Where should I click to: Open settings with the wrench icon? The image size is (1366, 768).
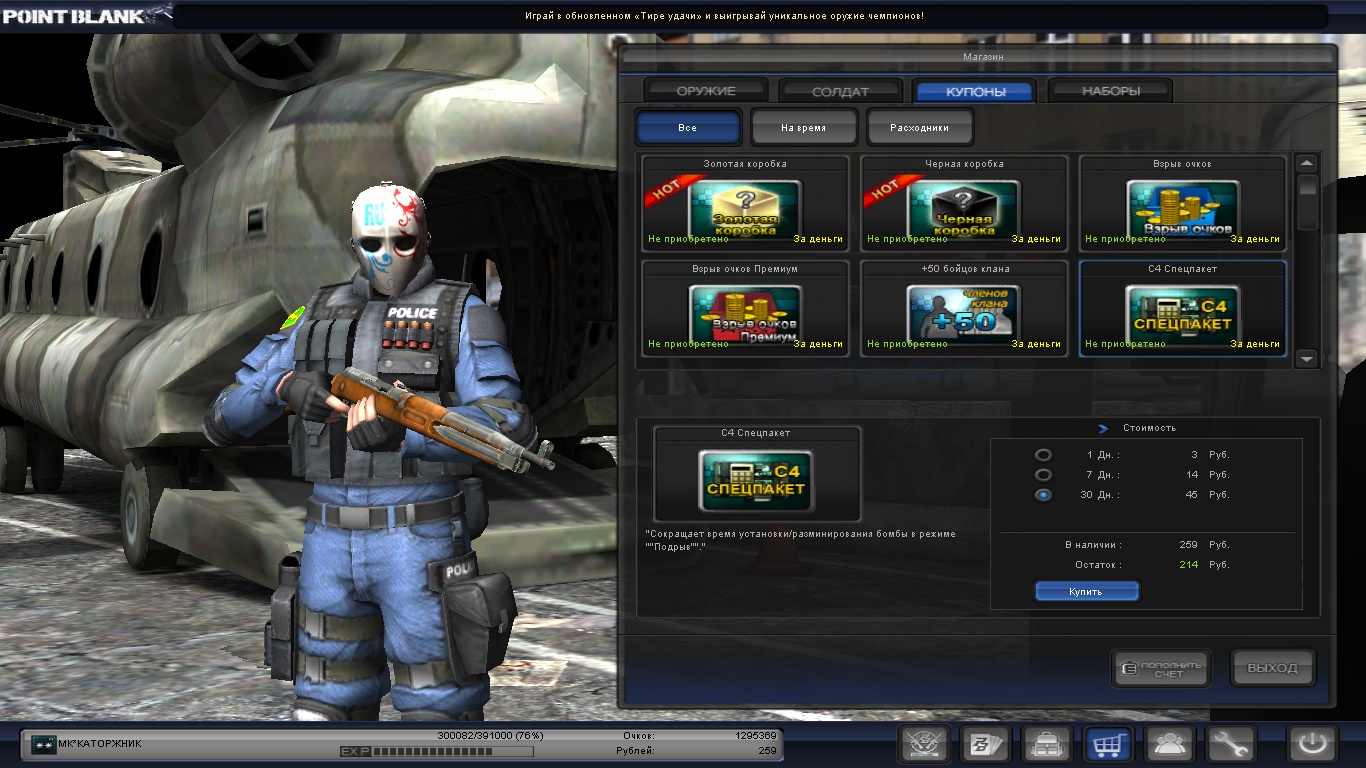pyautogui.click(x=1231, y=744)
